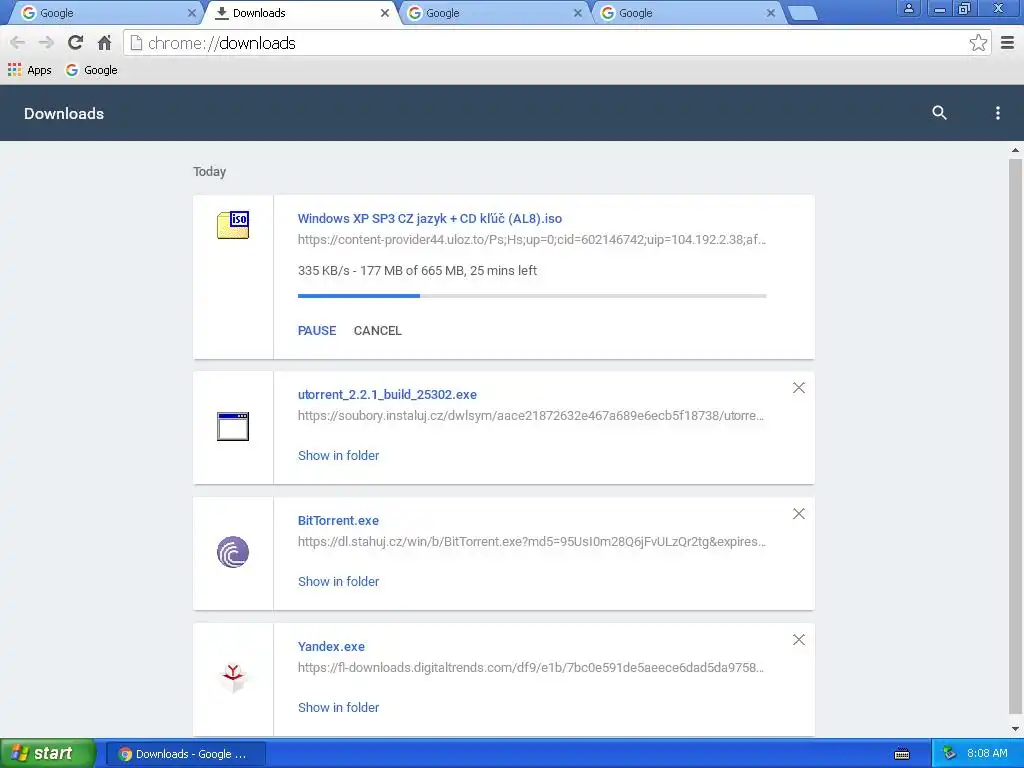This screenshot has height=768, width=1024.
Task: Open the Chrome profile person icon
Action: [908, 8]
